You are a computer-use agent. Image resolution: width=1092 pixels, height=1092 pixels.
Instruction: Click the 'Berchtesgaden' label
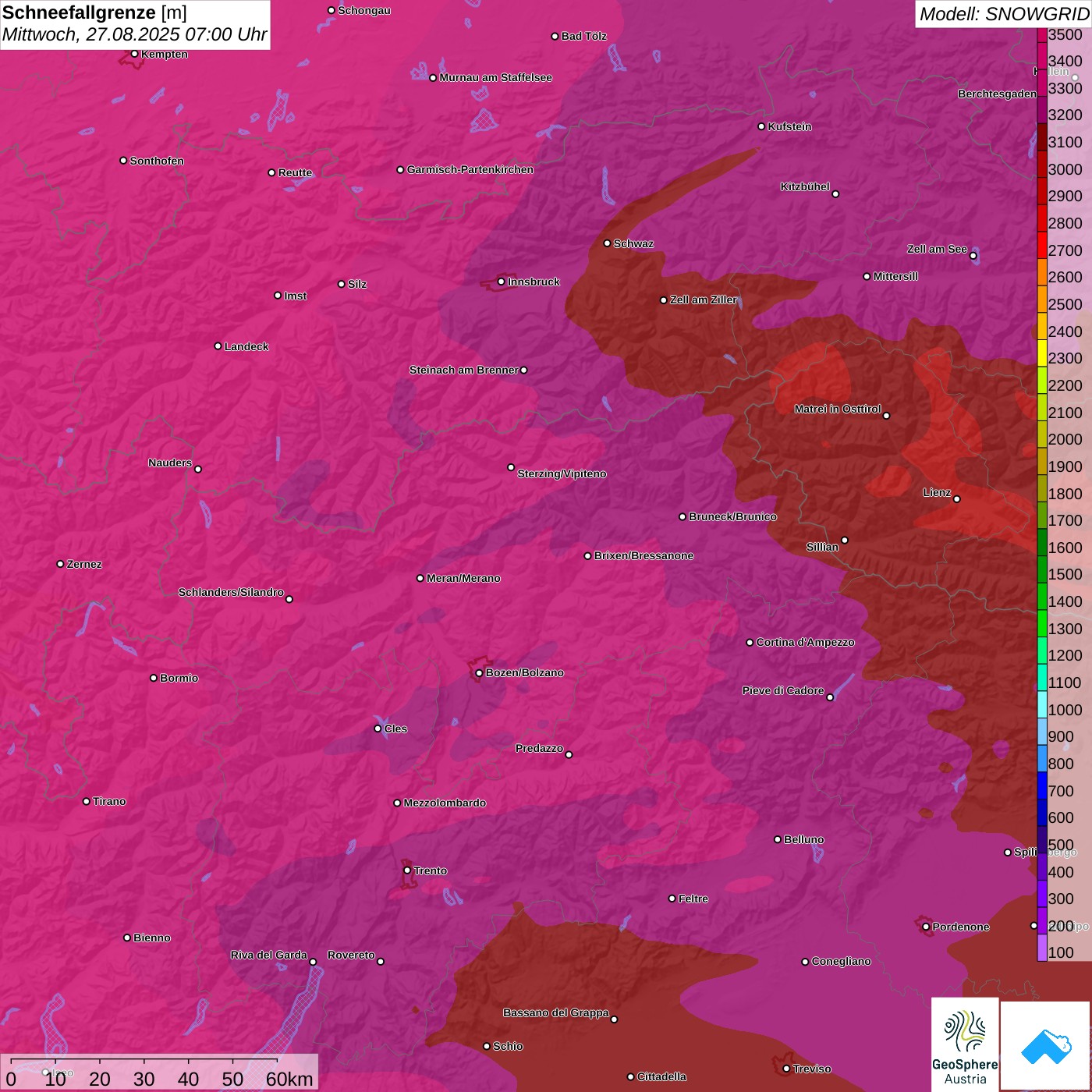pos(997,94)
